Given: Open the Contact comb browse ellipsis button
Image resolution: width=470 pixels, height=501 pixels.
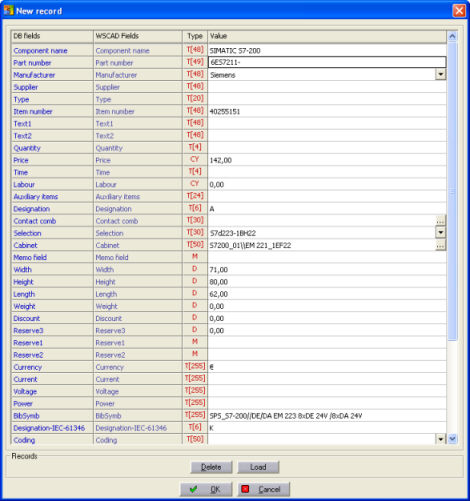Looking at the screenshot, I should (x=440, y=220).
